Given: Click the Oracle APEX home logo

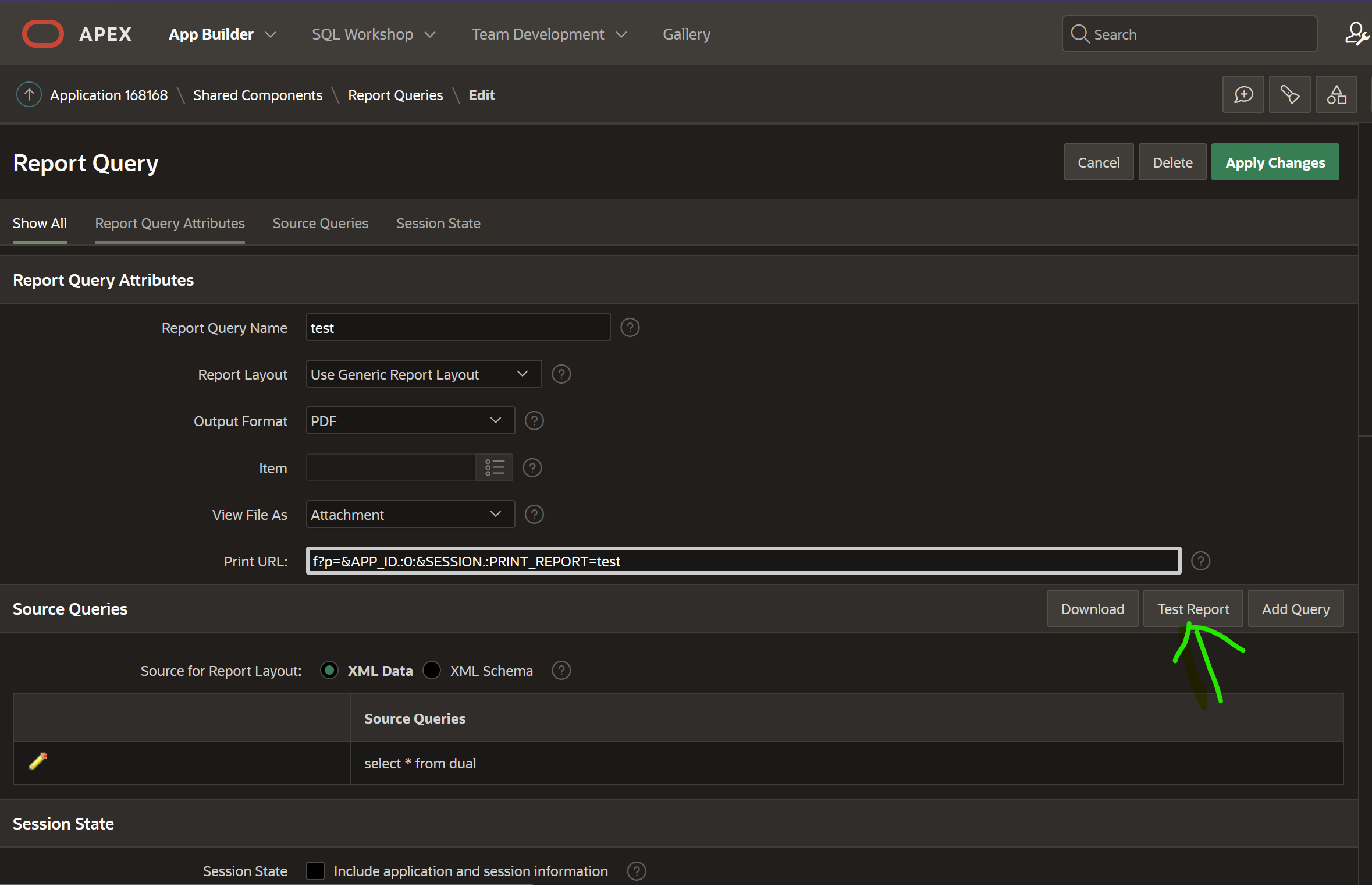Looking at the screenshot, I should (x=43, y=33).
